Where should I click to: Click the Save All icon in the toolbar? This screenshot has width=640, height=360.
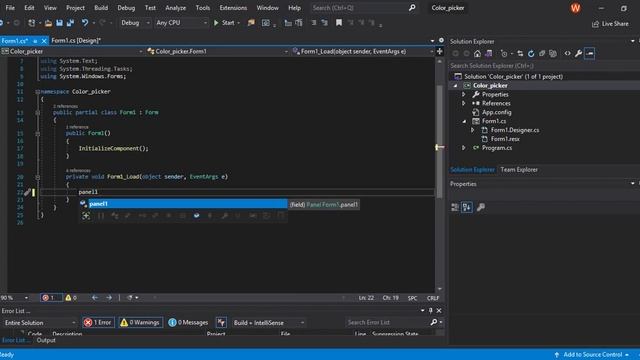tap(70, 23)
